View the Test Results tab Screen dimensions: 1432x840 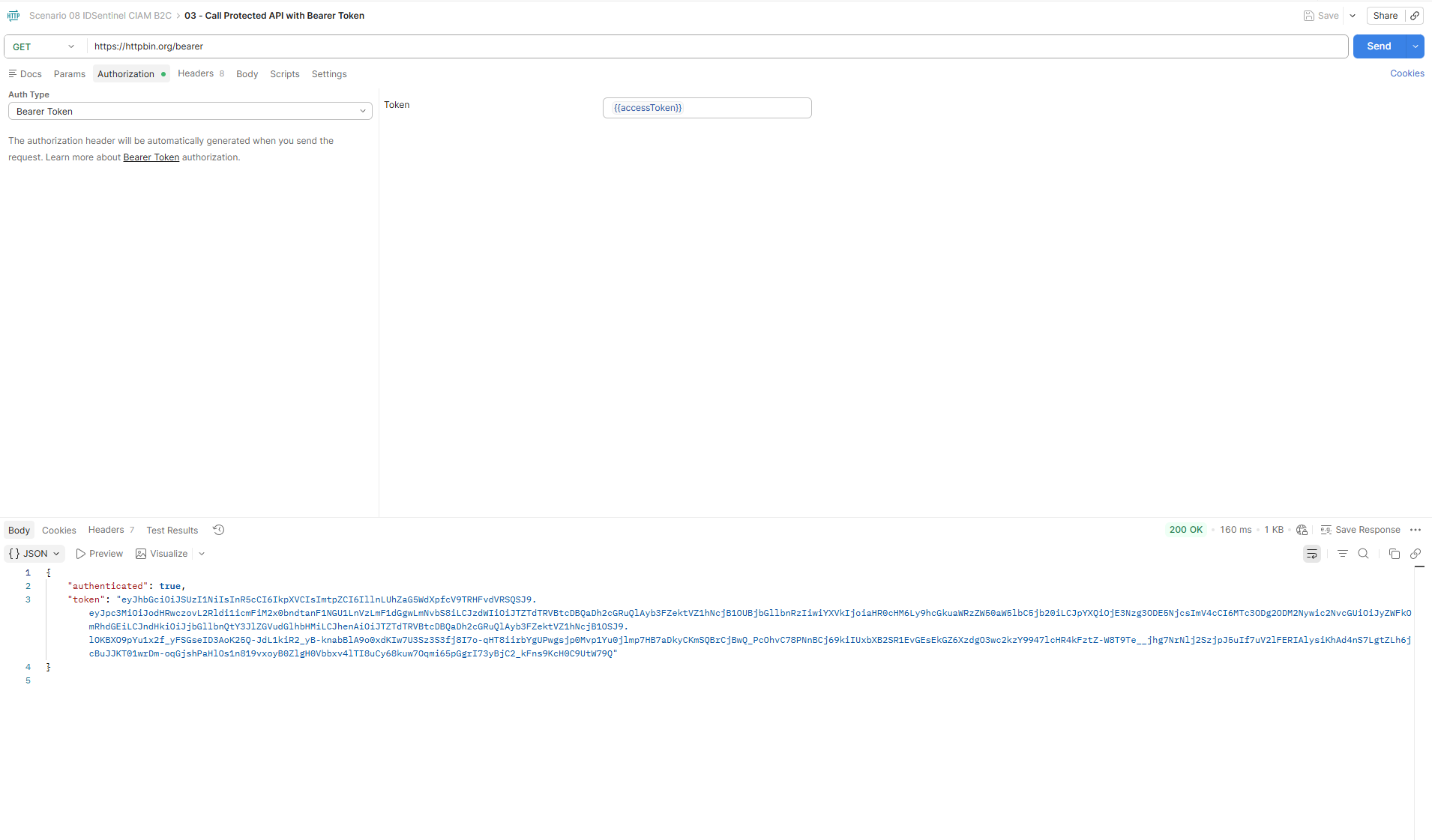point(172,531)
